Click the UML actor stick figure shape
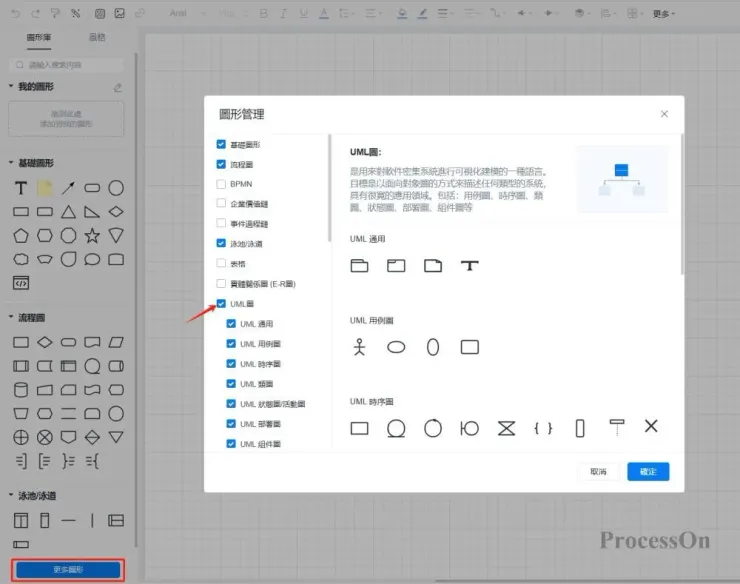Viewport: 740px width, 584px height. 360,347
